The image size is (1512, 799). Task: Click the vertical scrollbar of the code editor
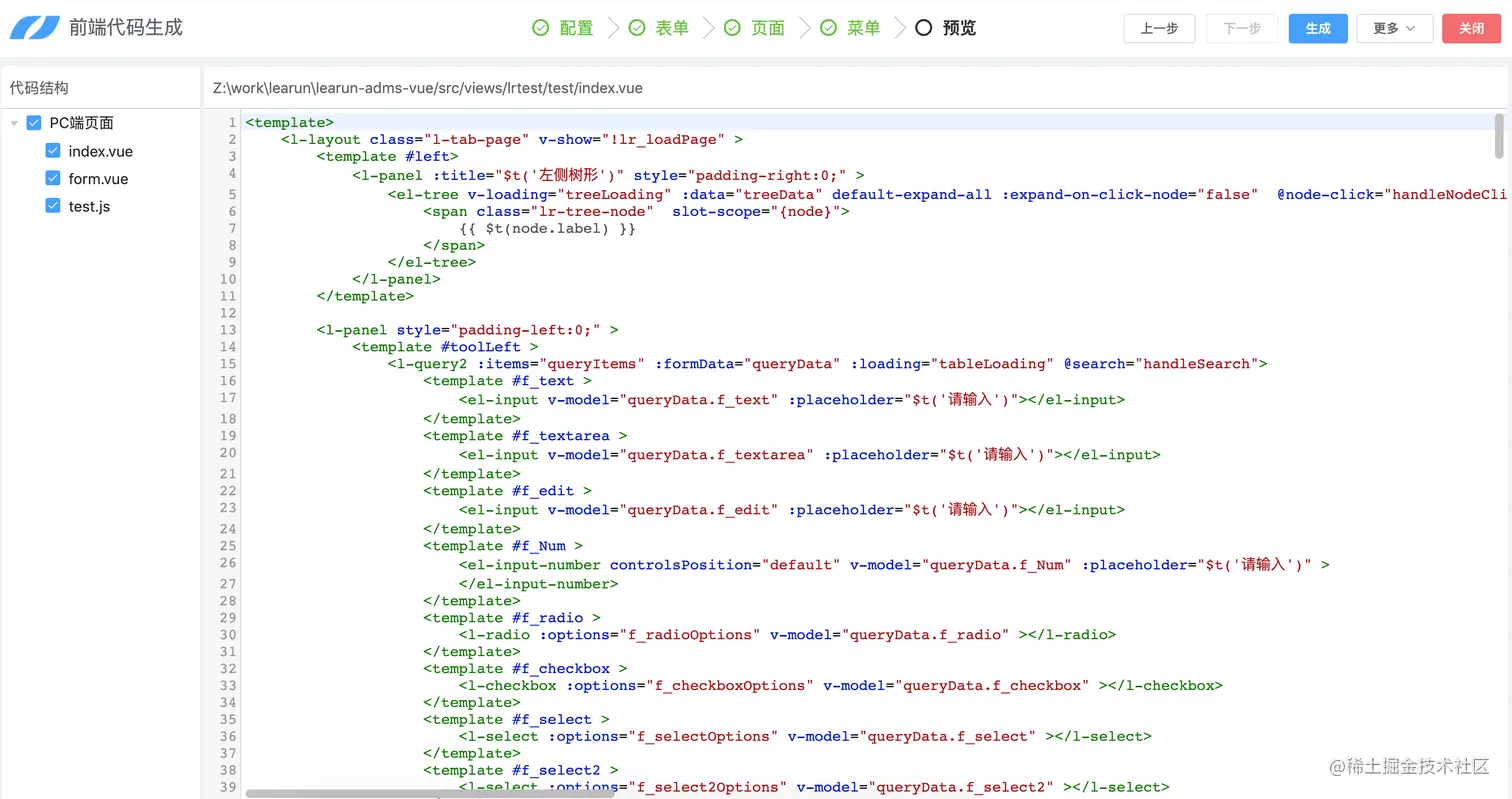point(1498,136)
